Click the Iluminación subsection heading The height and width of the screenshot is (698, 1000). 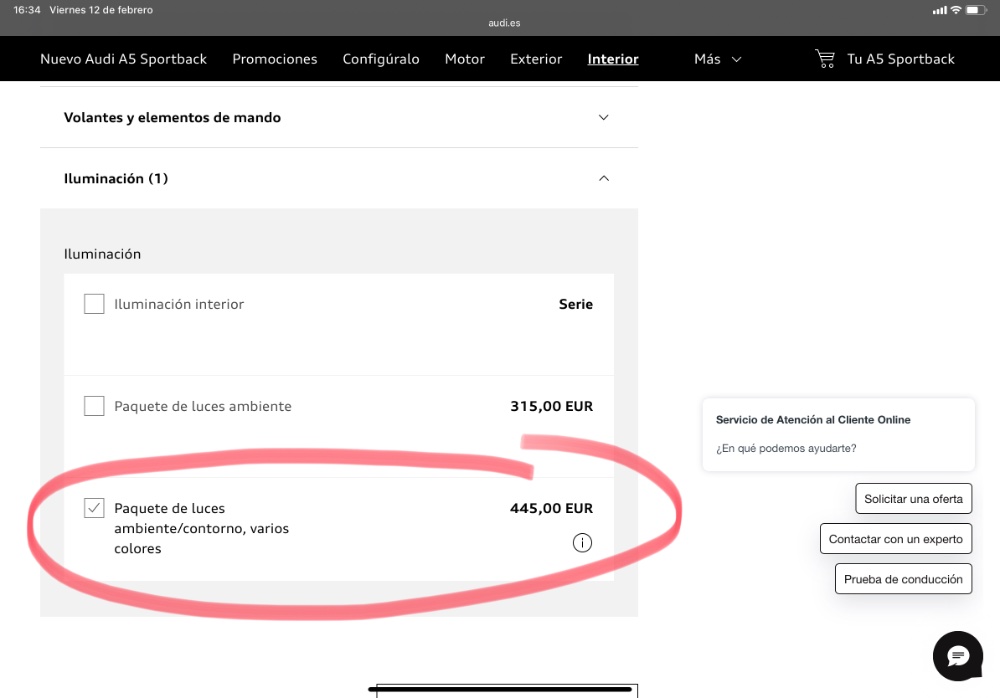click(102, 254)
